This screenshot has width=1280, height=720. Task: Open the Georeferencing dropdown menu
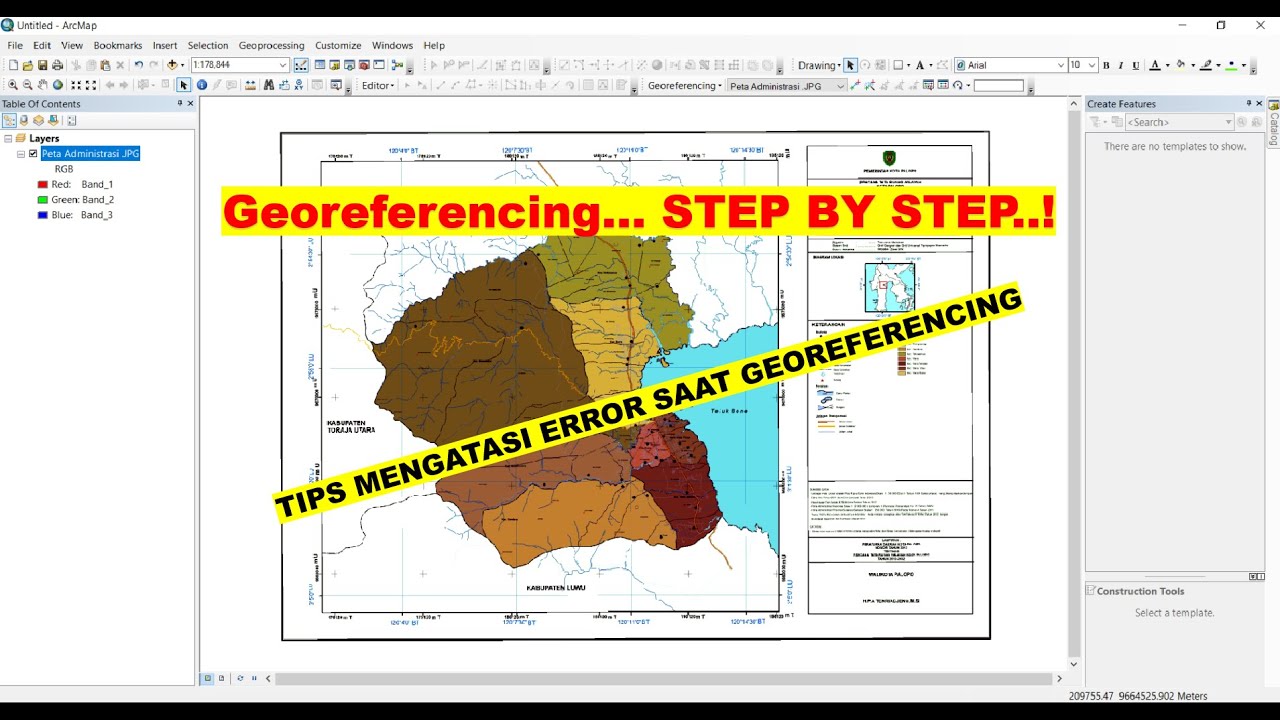(685, 85)
